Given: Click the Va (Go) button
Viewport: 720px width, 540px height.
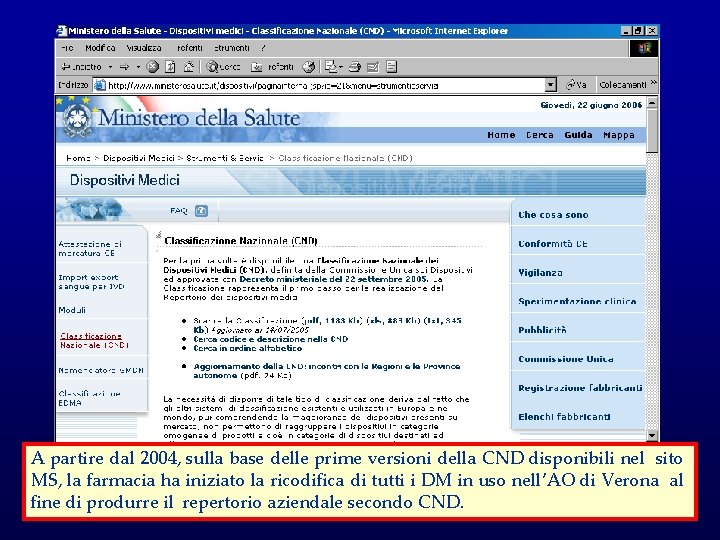Looking at the screenshot, I should [x=576, y=85].
